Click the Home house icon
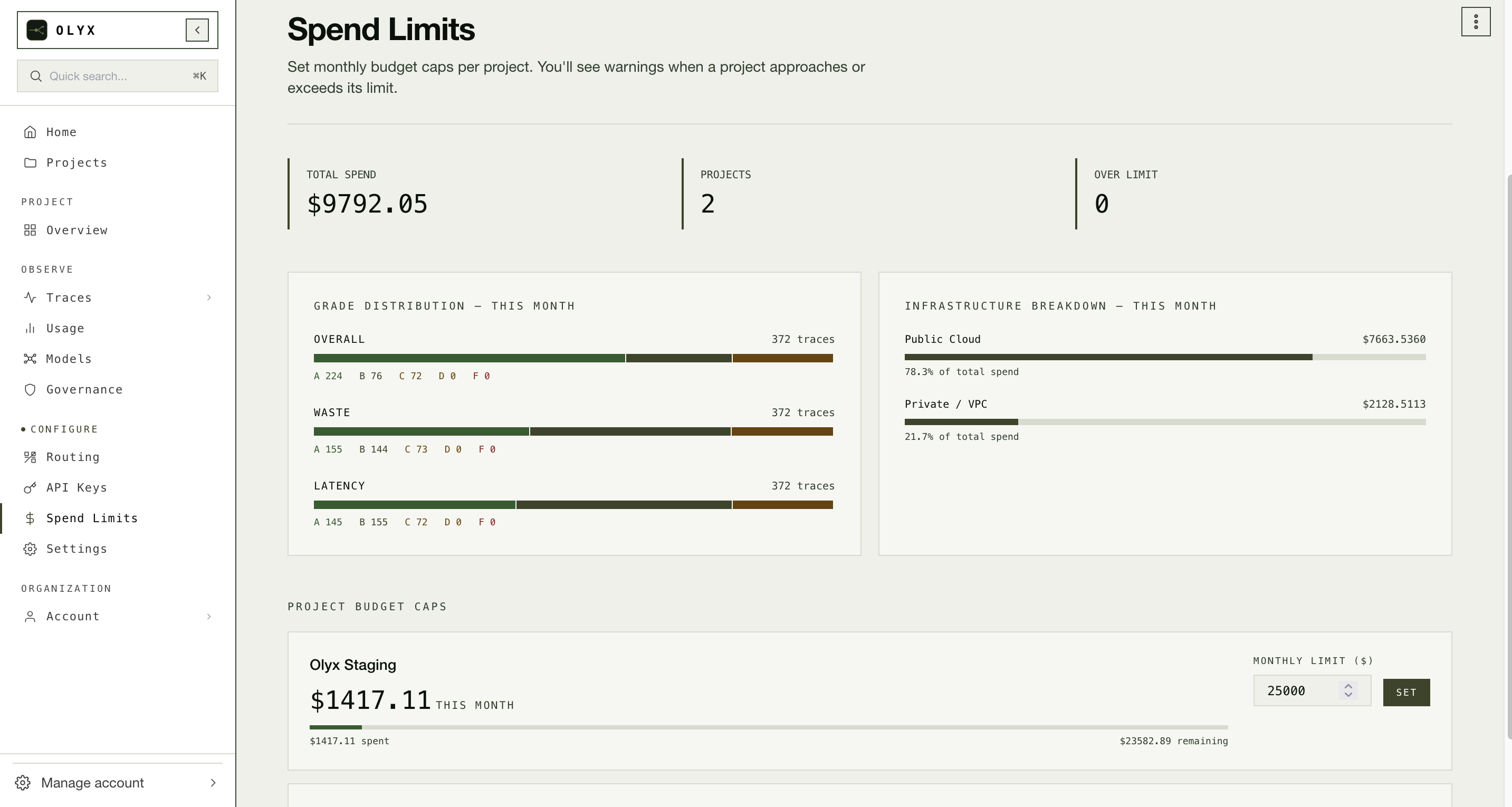 30,132
